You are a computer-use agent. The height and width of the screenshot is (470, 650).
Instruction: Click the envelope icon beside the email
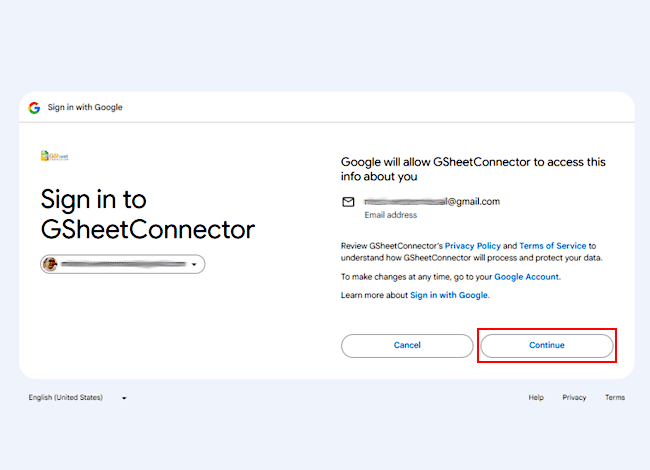(348, 201)
